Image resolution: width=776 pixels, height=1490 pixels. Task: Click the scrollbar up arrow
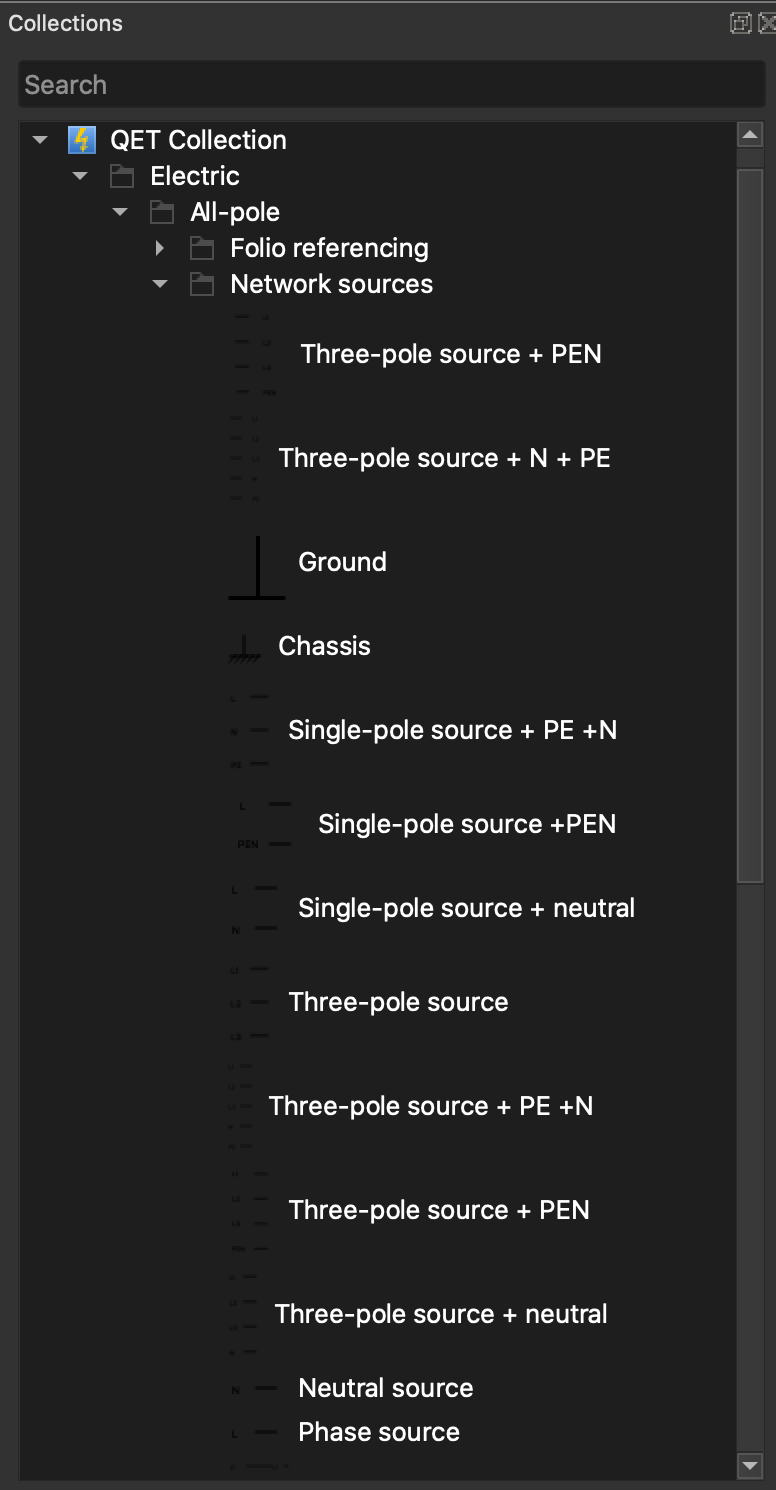point(749,135)
